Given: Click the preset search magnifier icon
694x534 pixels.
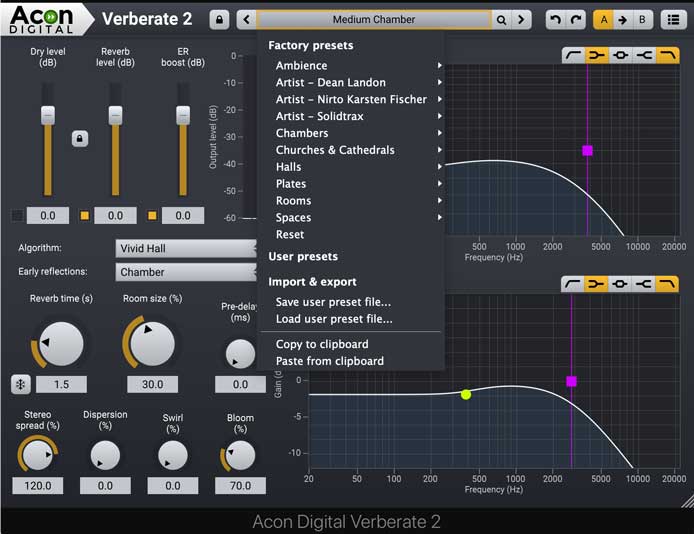Looking at the screenshot, I should (x=502, y=20).
